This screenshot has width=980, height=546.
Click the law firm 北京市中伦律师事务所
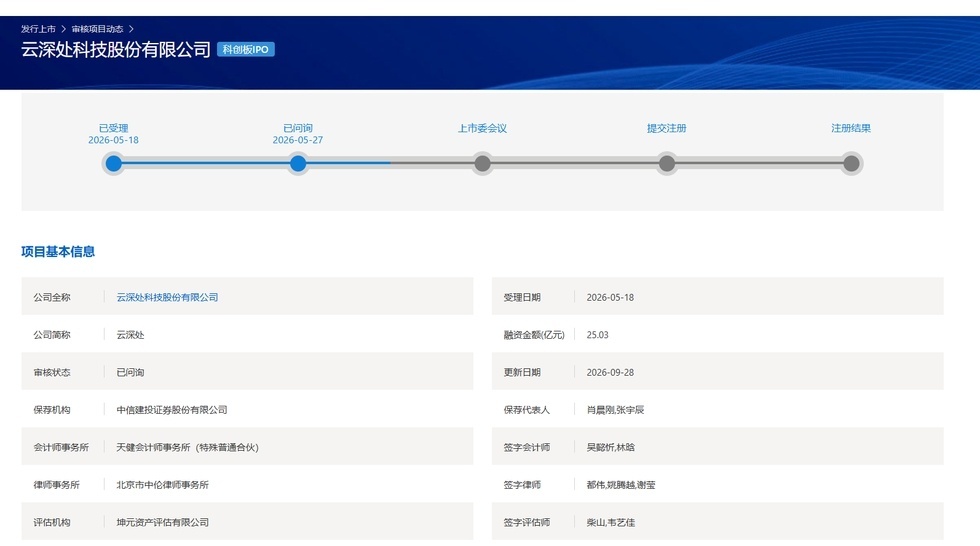[162, 485]
